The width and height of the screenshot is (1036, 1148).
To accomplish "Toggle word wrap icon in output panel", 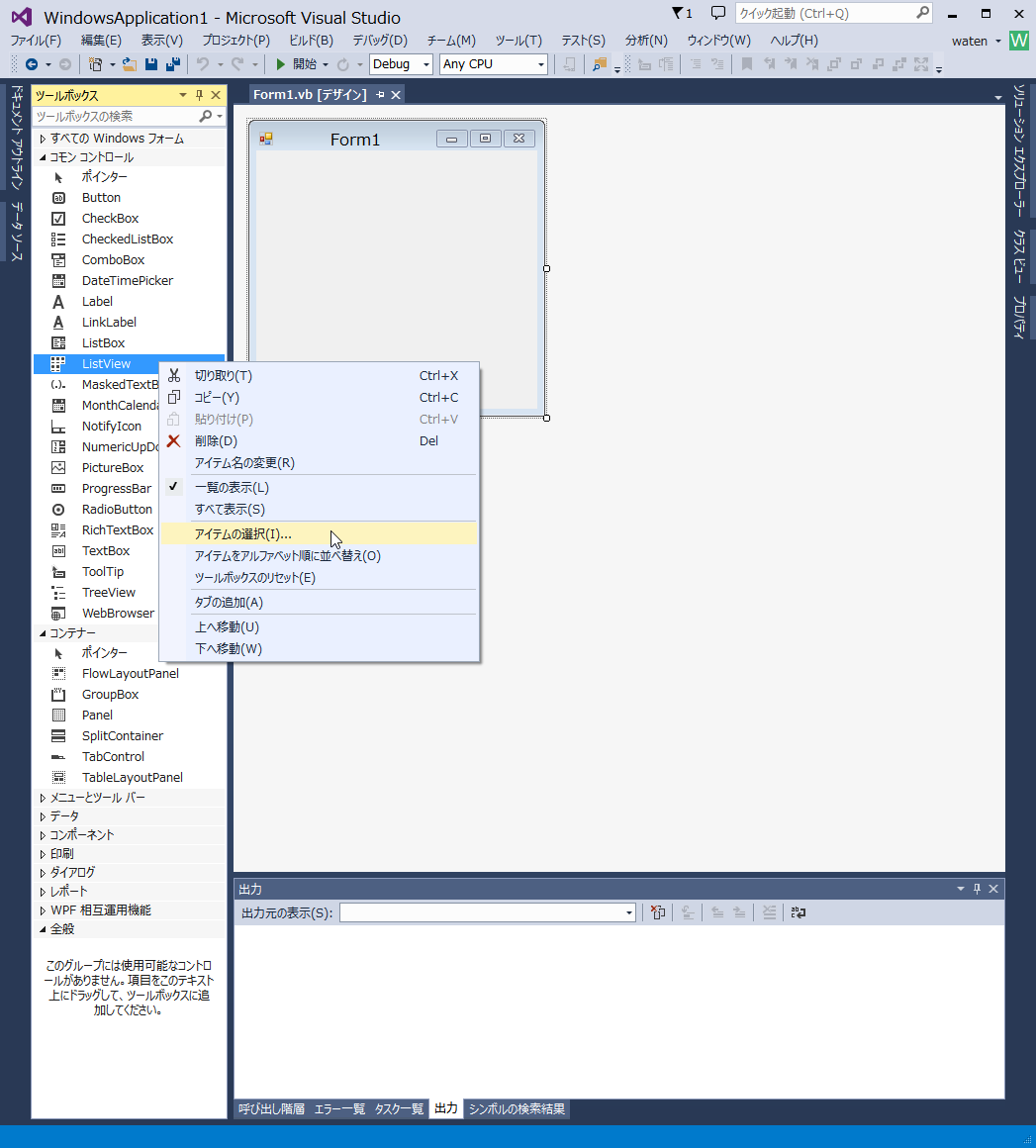I will [799, 913].
